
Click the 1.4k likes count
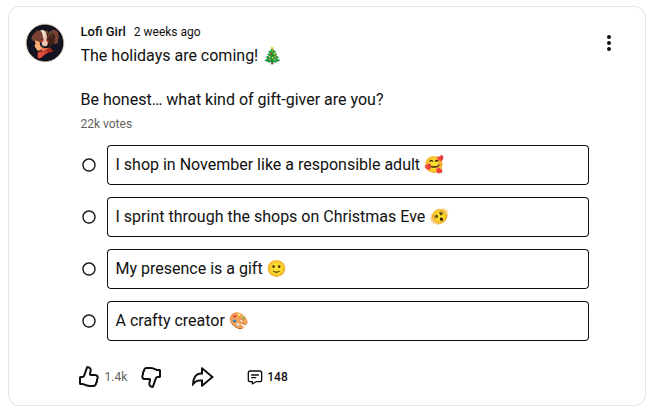click(x=116, y=377)
